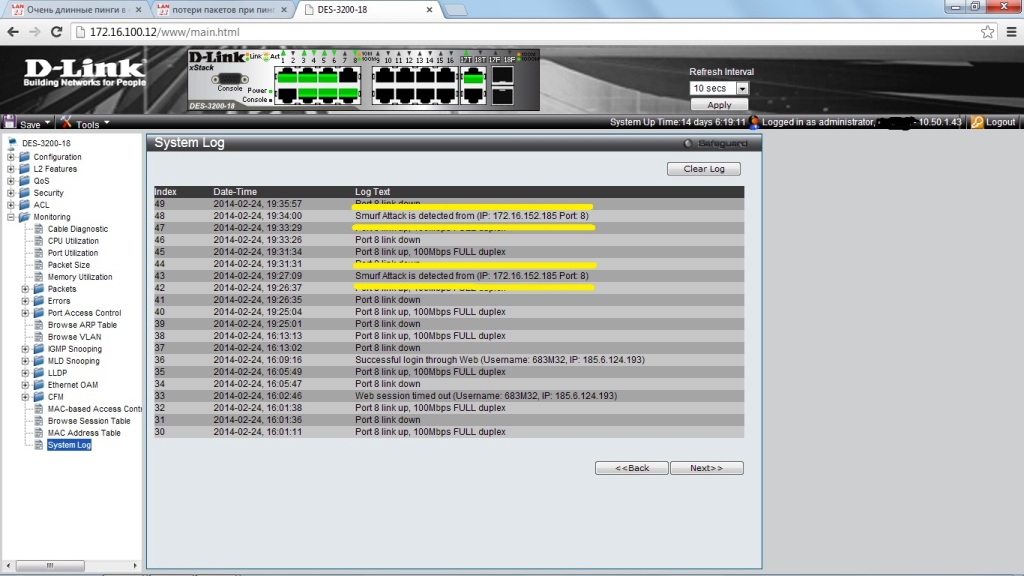Open Browse VLAN in the tree
1024x576 pixels.
point(74,337)
